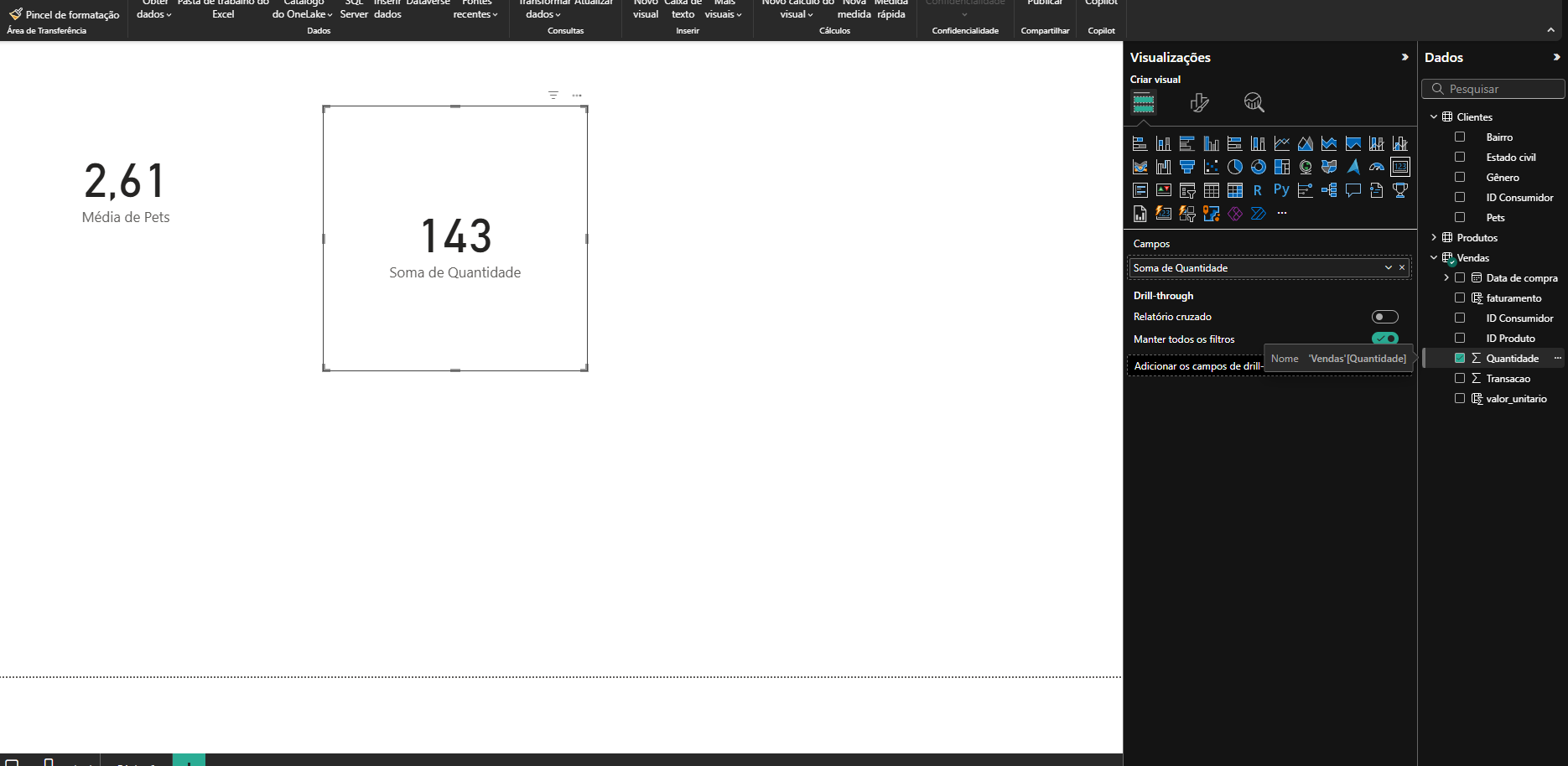The width and height of the screenshot is (1568, 766).
Task: Select the funnel chart visual
Action: coord(1187,168)
